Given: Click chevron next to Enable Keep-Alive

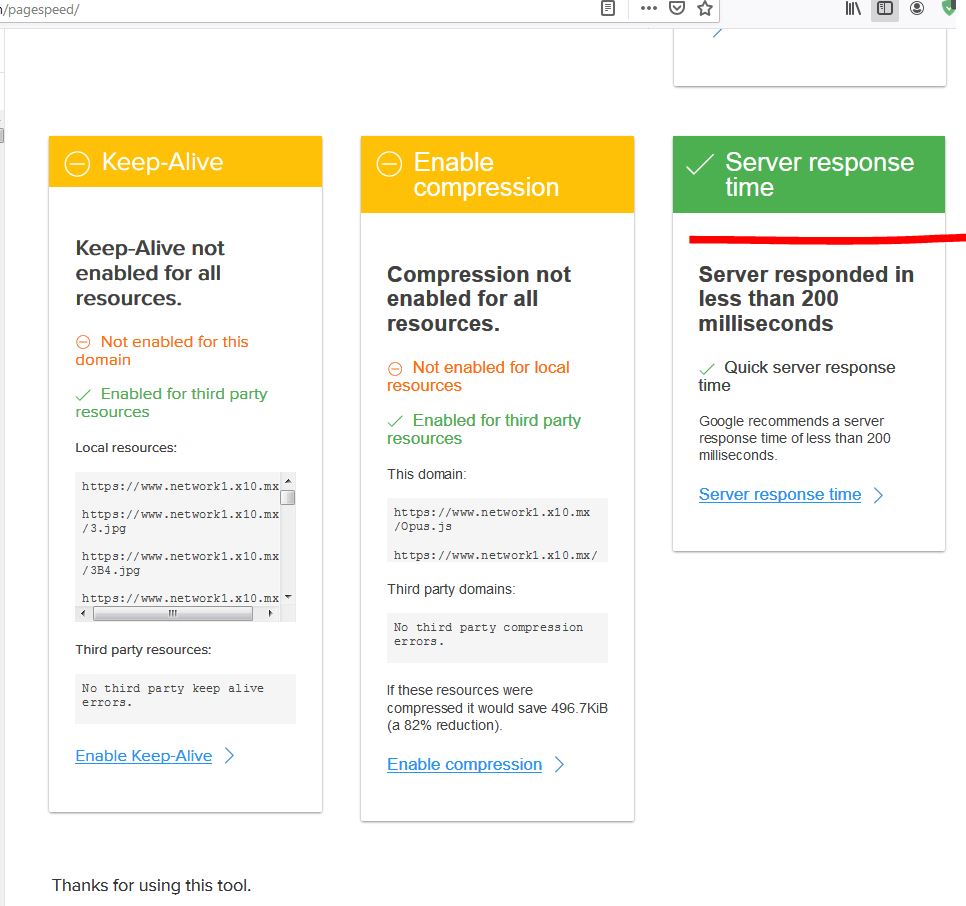Looking at the screenshot, I should 229,756.
